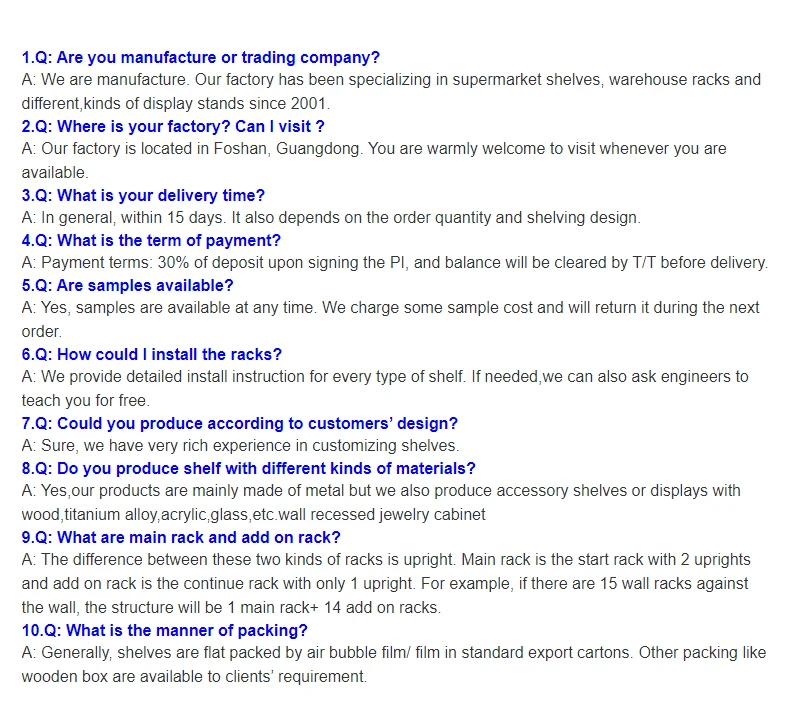Select question 8 about different kinds of materials
790x706 pixels.
click(x=248, y=468)
